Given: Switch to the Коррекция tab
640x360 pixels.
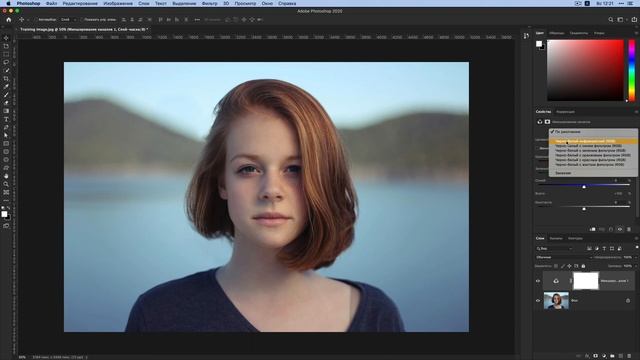Looking at the screenshot, I should (x=566, y=112).
